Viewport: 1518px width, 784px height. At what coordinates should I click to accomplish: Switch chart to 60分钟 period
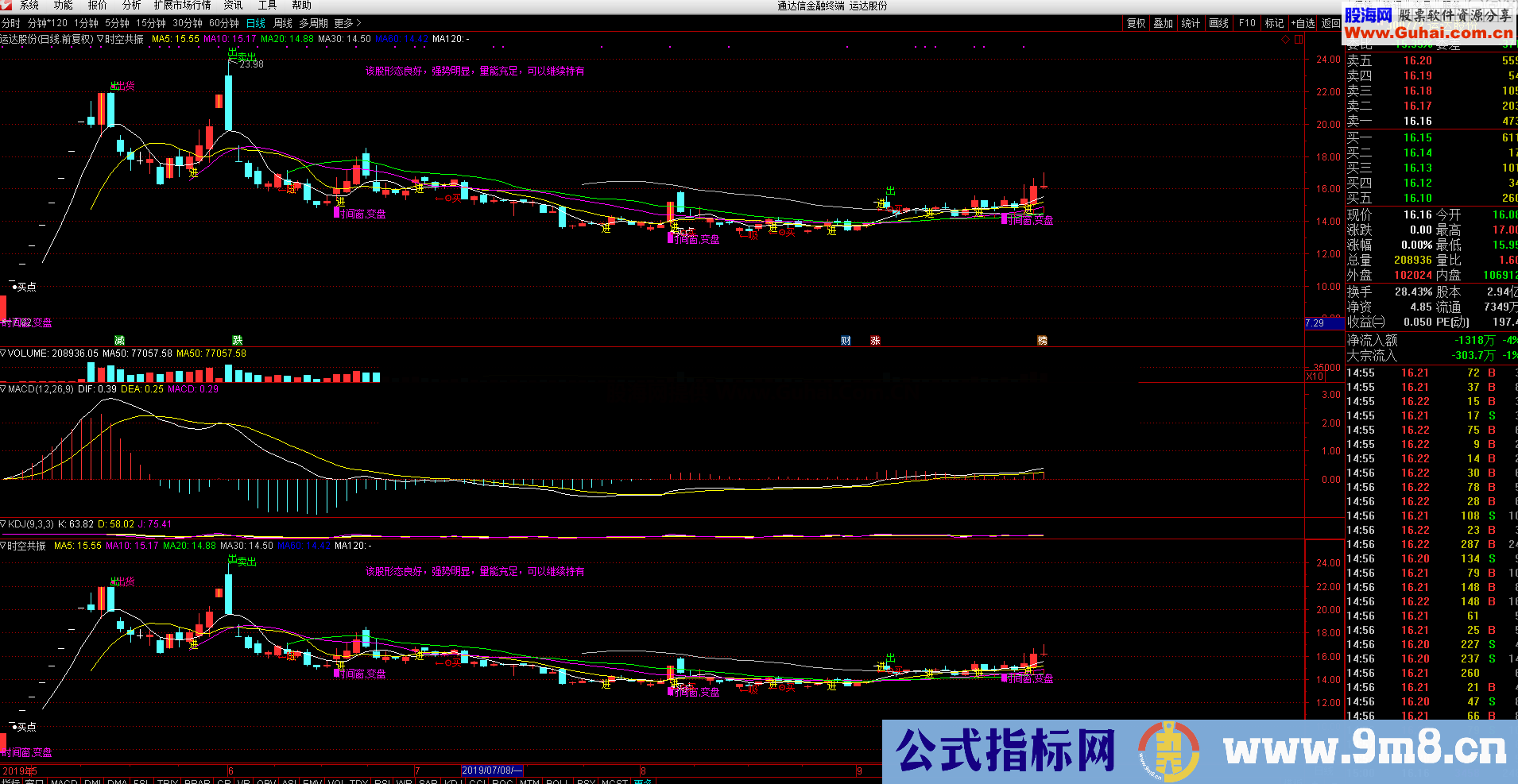click(224, 23)
